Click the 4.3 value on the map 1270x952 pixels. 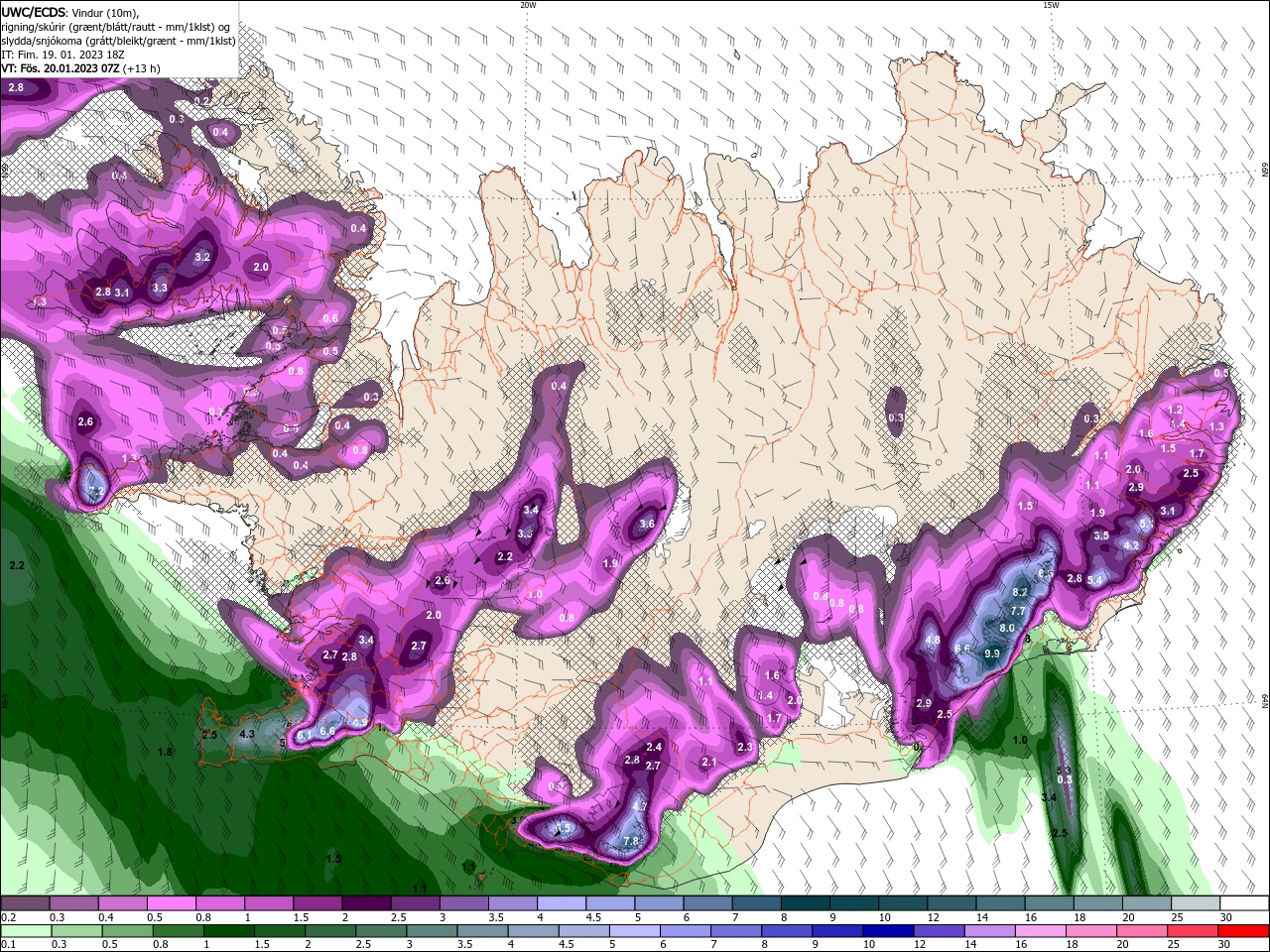[x=247, y=735]
